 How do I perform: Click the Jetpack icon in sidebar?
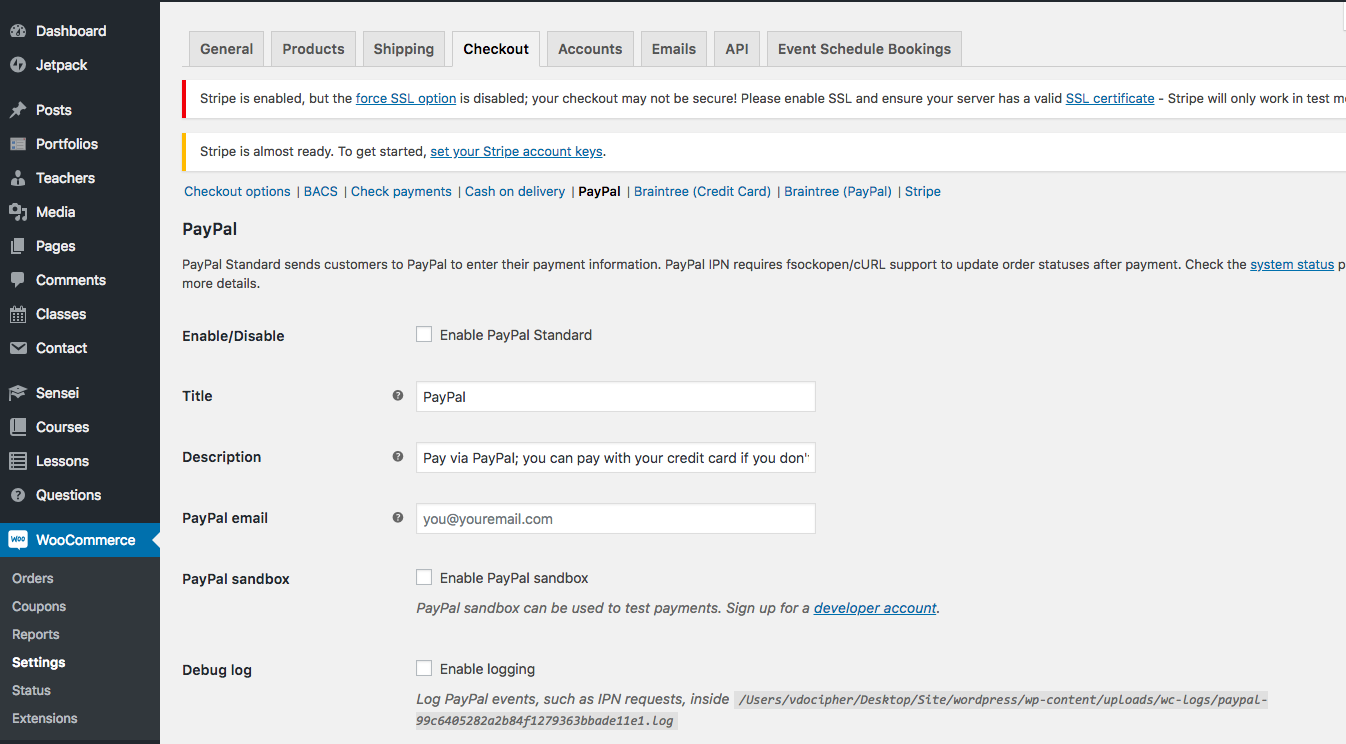[18, 65]
